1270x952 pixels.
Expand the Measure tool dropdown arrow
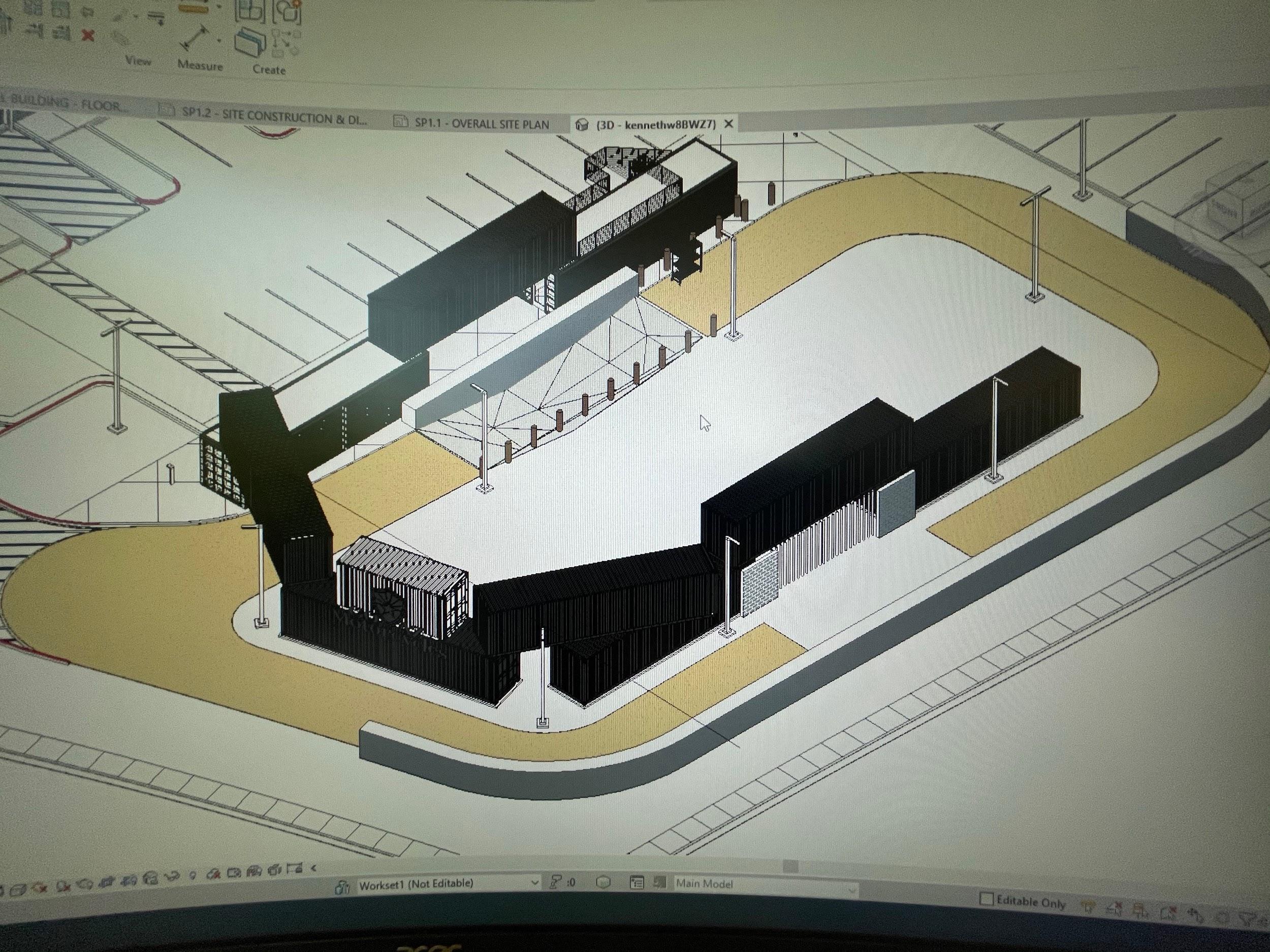[x=219, y=41]
